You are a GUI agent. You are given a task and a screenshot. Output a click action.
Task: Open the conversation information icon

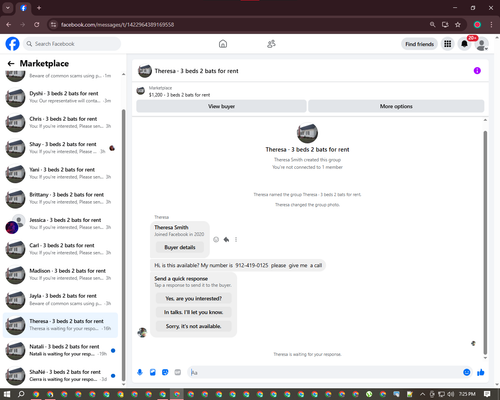coord(477,71)
